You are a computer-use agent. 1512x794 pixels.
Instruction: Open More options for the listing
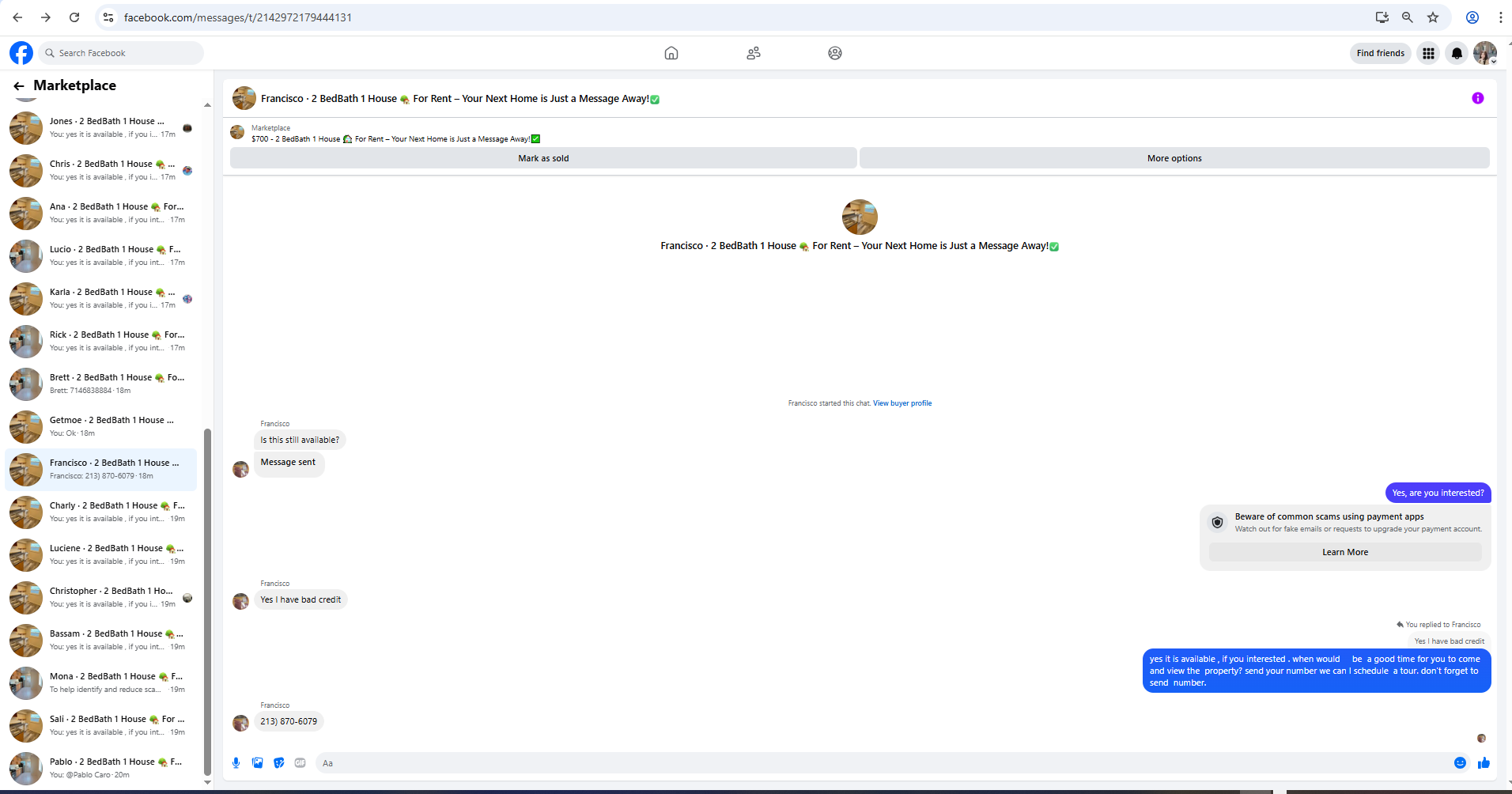tap(1174, 158)
